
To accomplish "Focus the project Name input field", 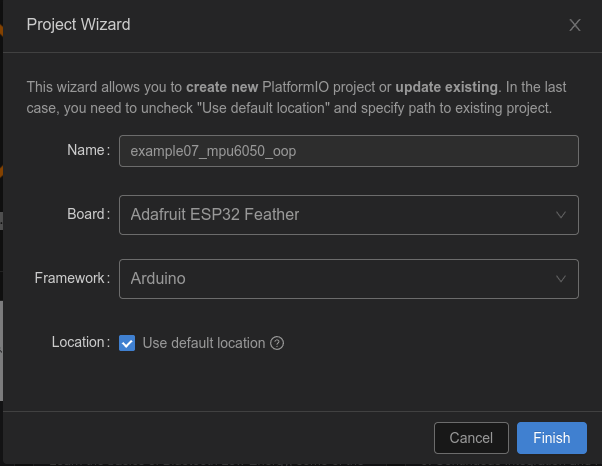I will tap(400, 151).
